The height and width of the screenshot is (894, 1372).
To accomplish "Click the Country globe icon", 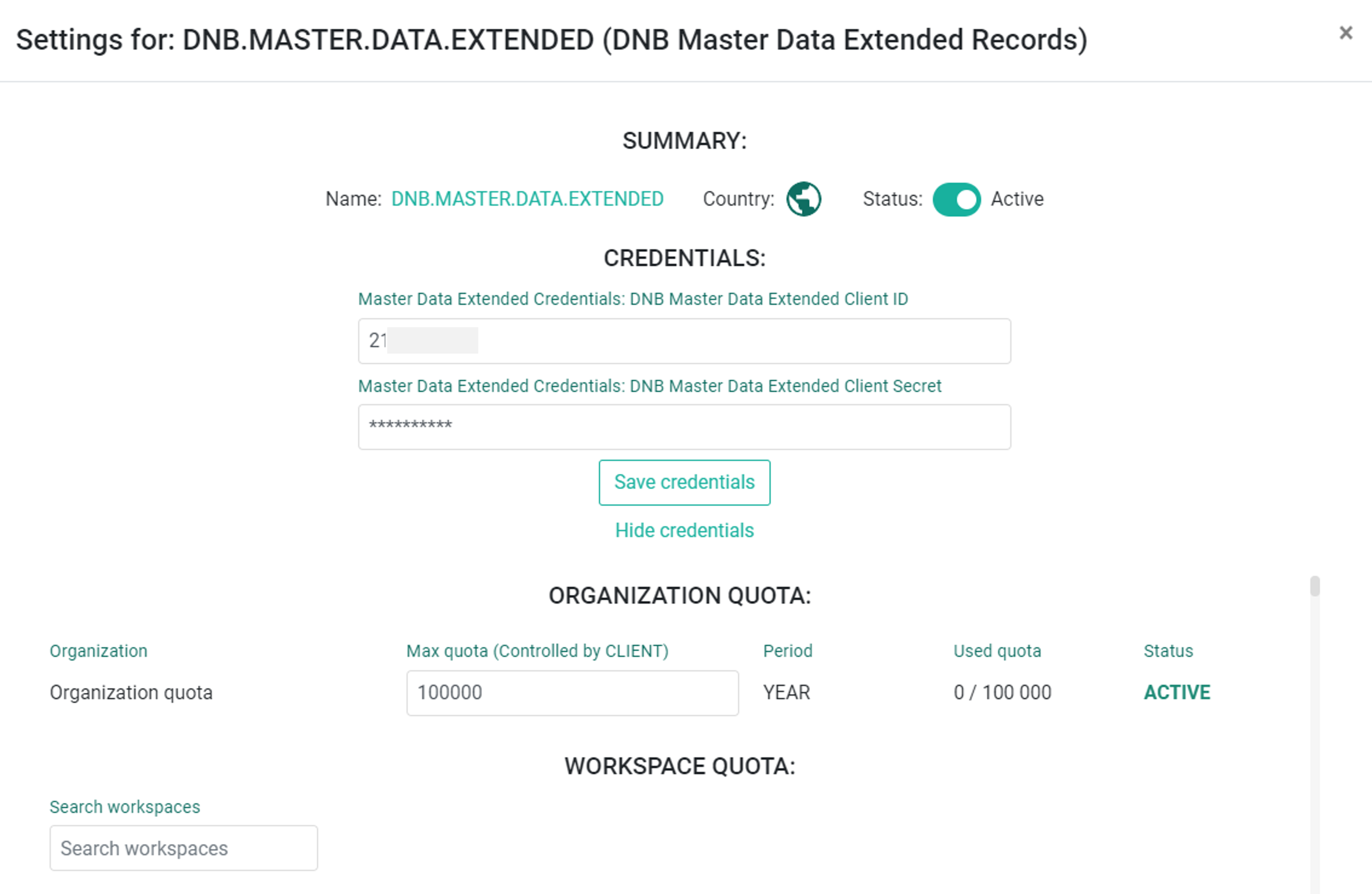I will pyautogui.click(x=804, y=199).
